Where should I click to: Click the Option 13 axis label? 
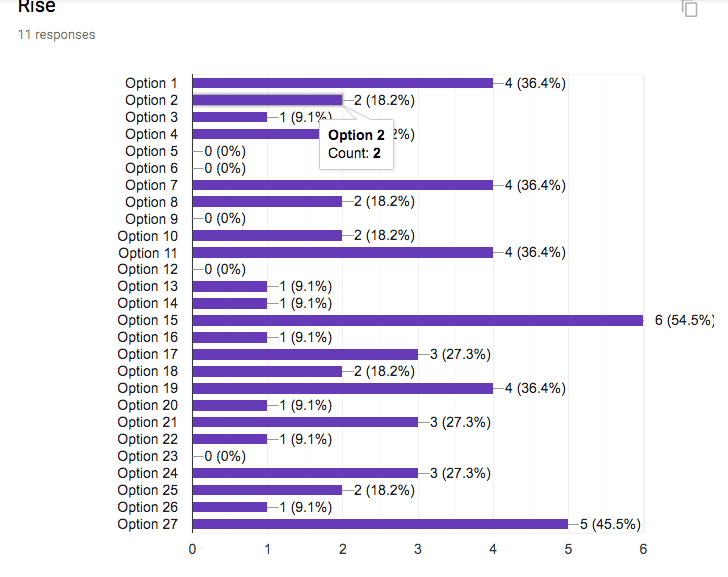click(148, 286)
